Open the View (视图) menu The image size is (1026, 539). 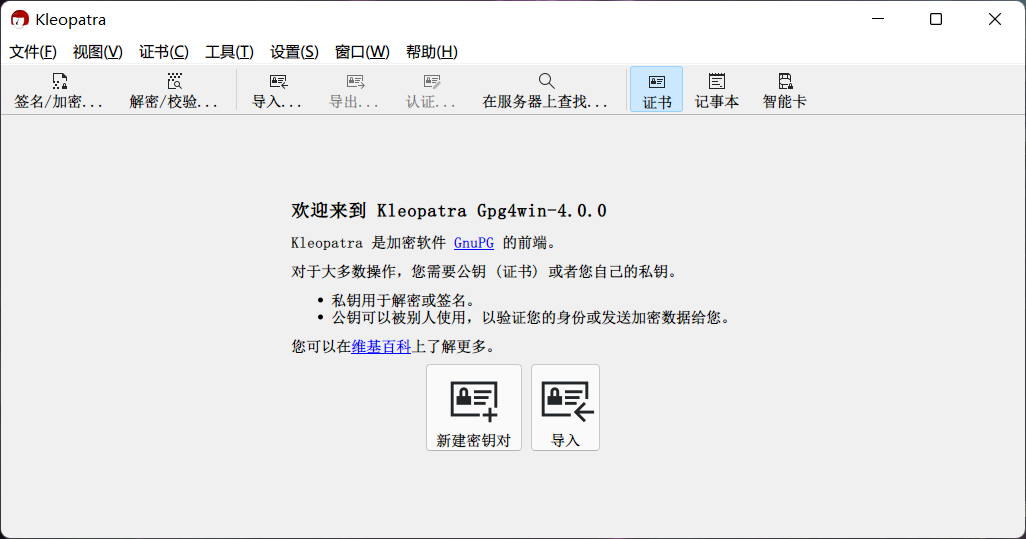click(x=97, y=52)
